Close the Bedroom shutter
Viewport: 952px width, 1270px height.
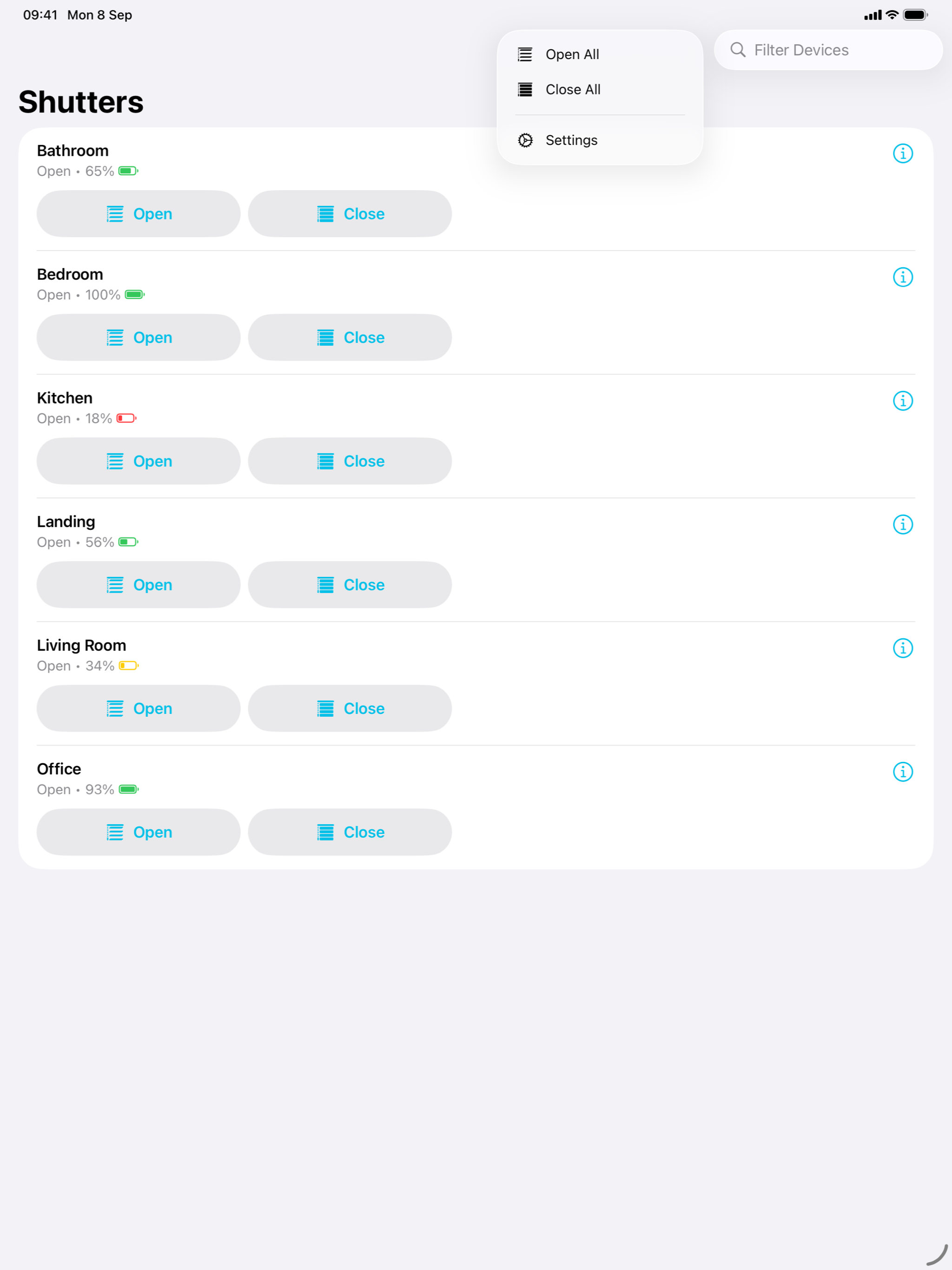point(350,337)
